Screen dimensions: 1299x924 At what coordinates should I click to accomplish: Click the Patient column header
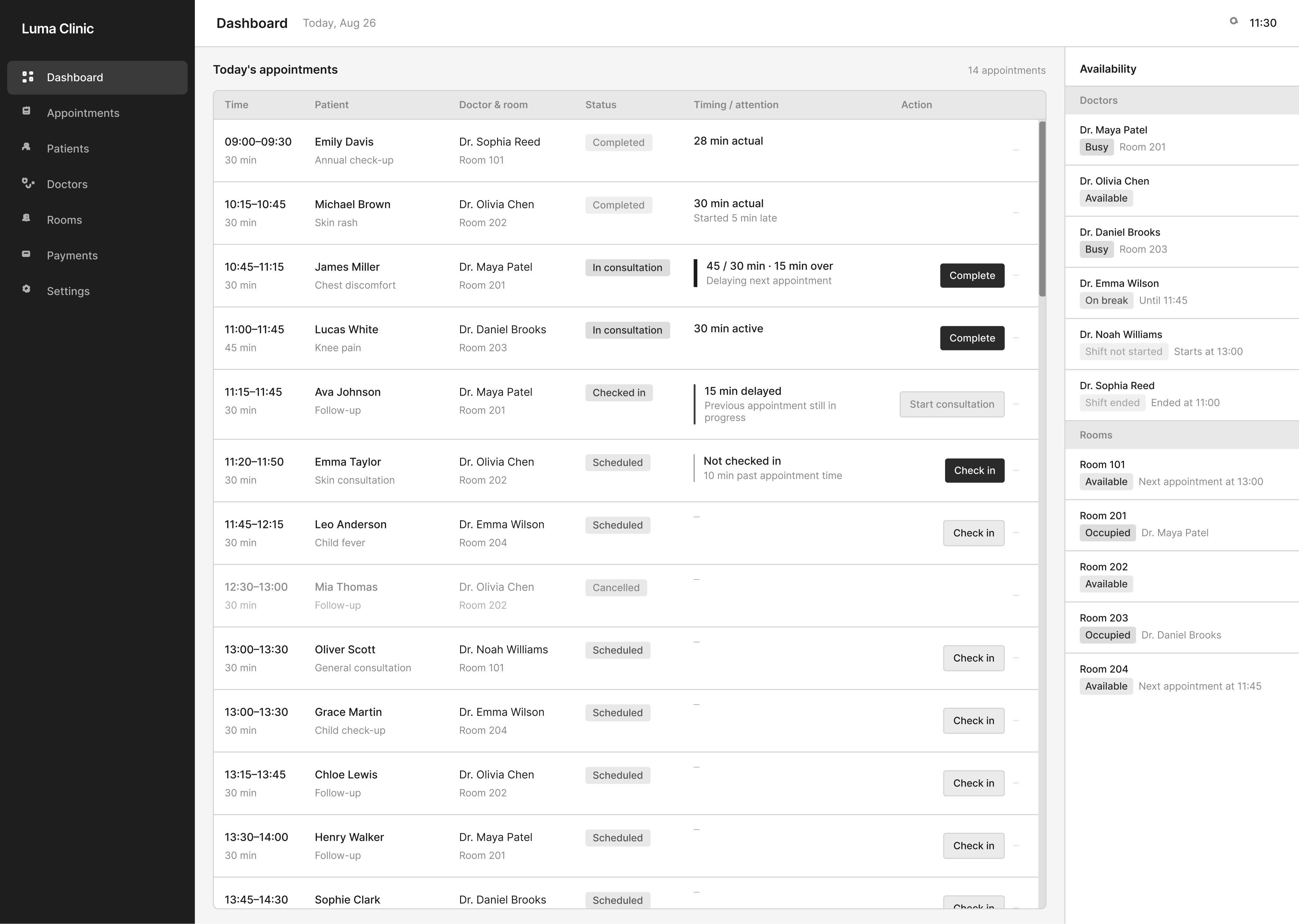[x=331, y=105]
